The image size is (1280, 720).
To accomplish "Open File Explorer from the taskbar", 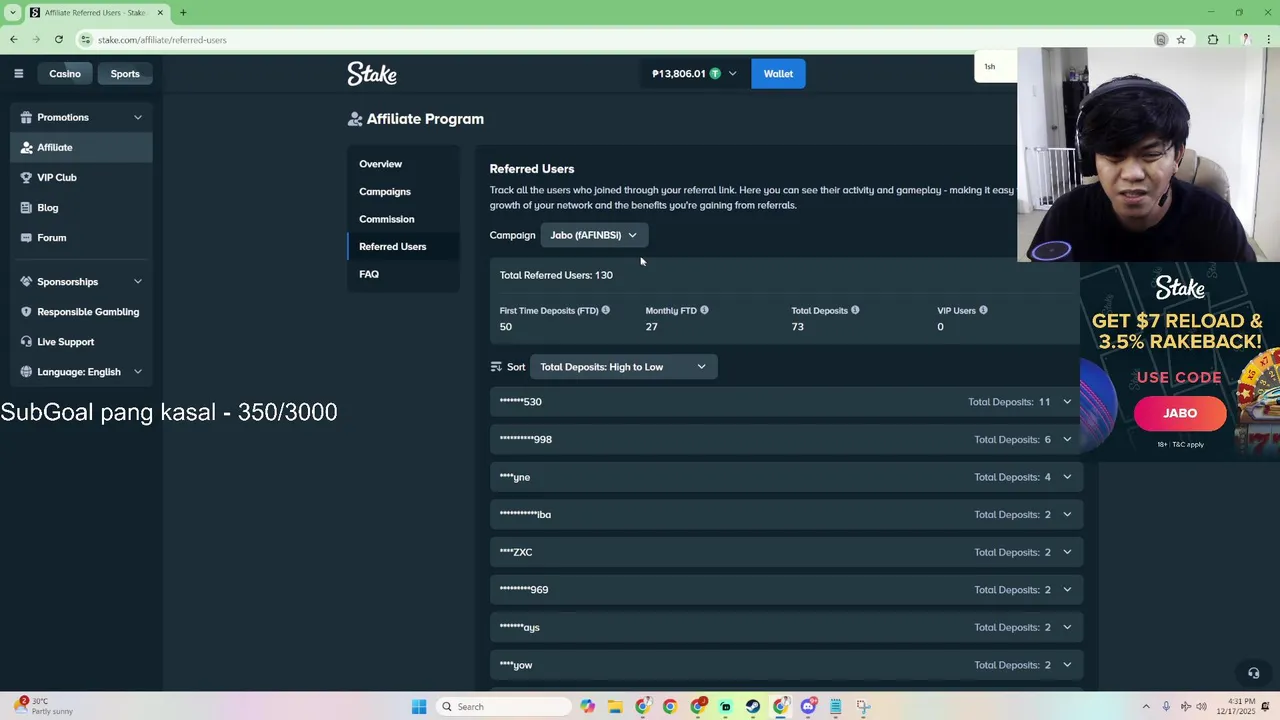I will pos(615,707).
